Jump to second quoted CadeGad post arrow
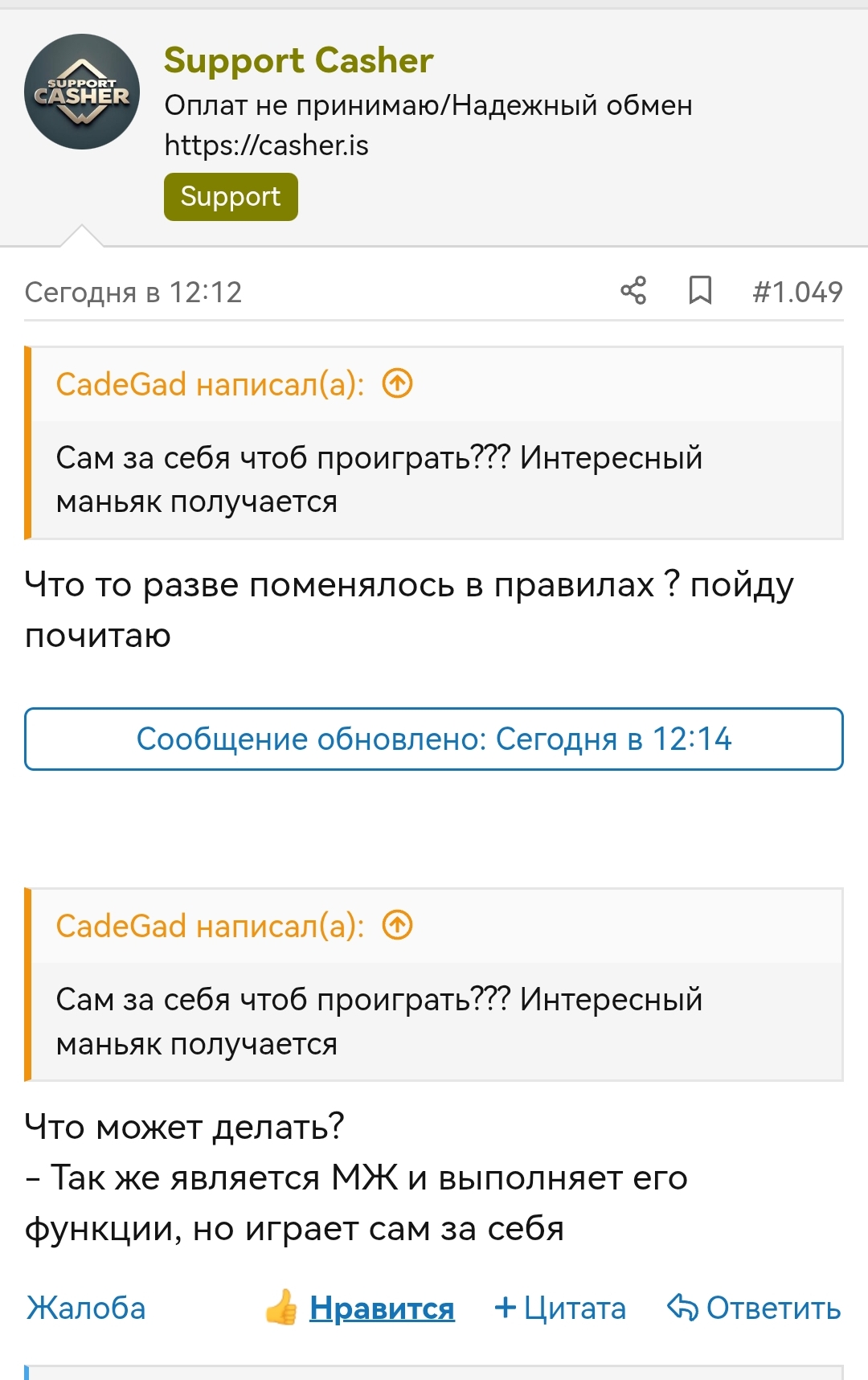Screen dimensions: 868x1380 pyautogui.click(x=397, y=926)
